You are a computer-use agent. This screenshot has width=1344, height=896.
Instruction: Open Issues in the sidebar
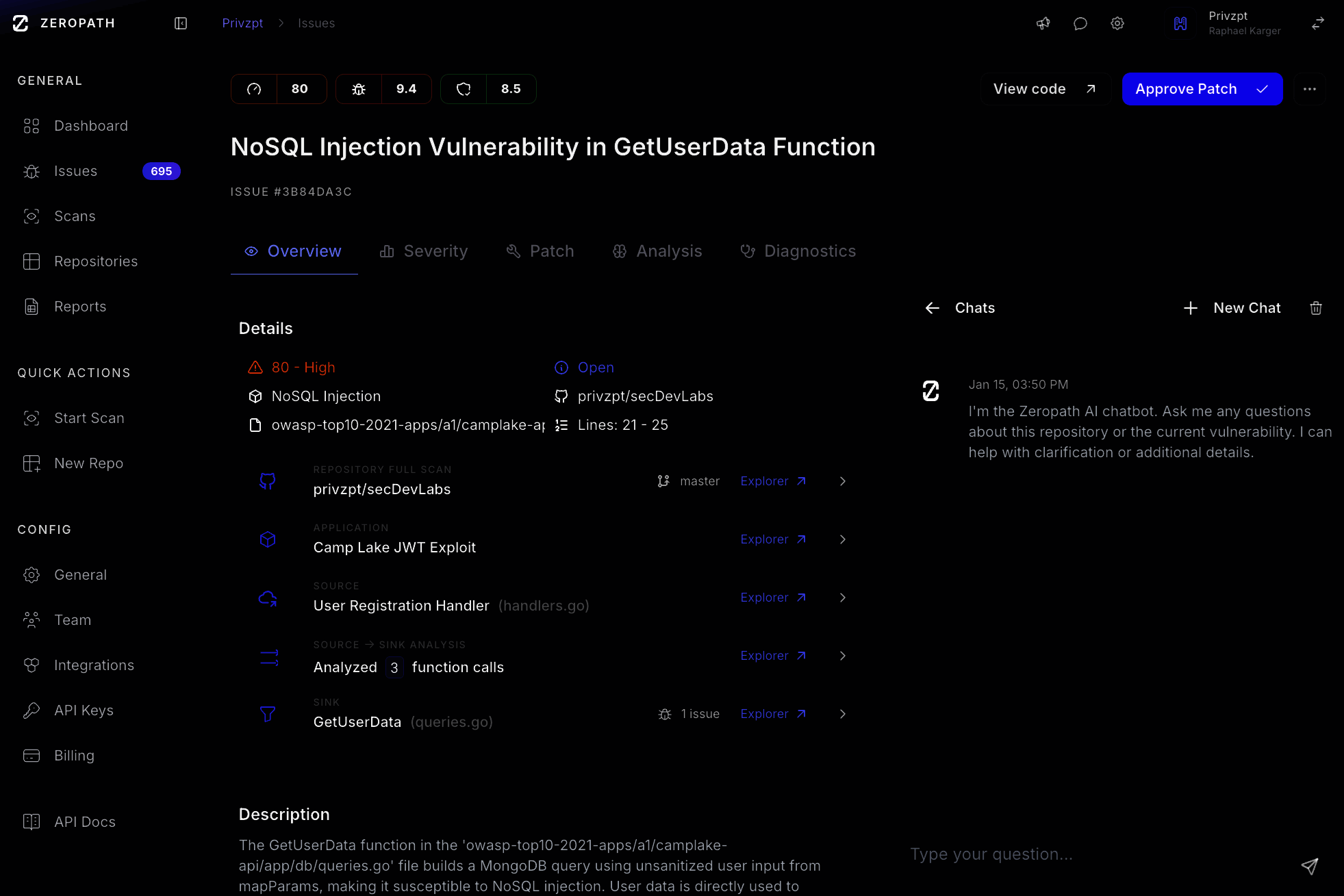click(x=76, y=171)
